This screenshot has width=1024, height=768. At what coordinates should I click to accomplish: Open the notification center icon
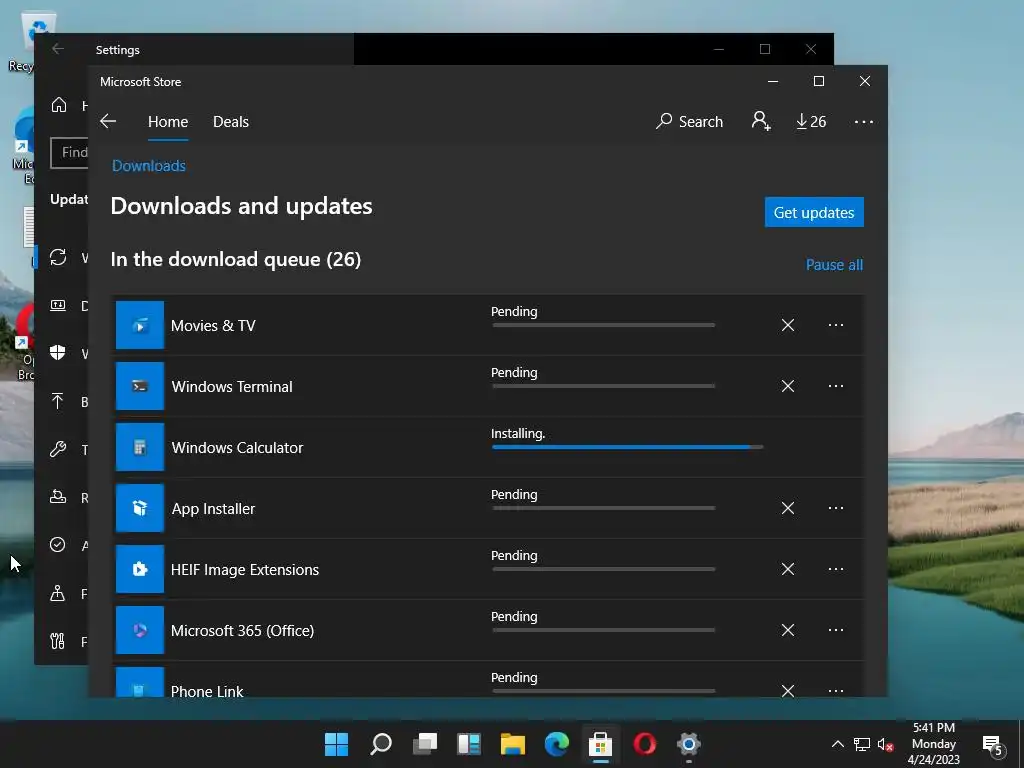992,744
